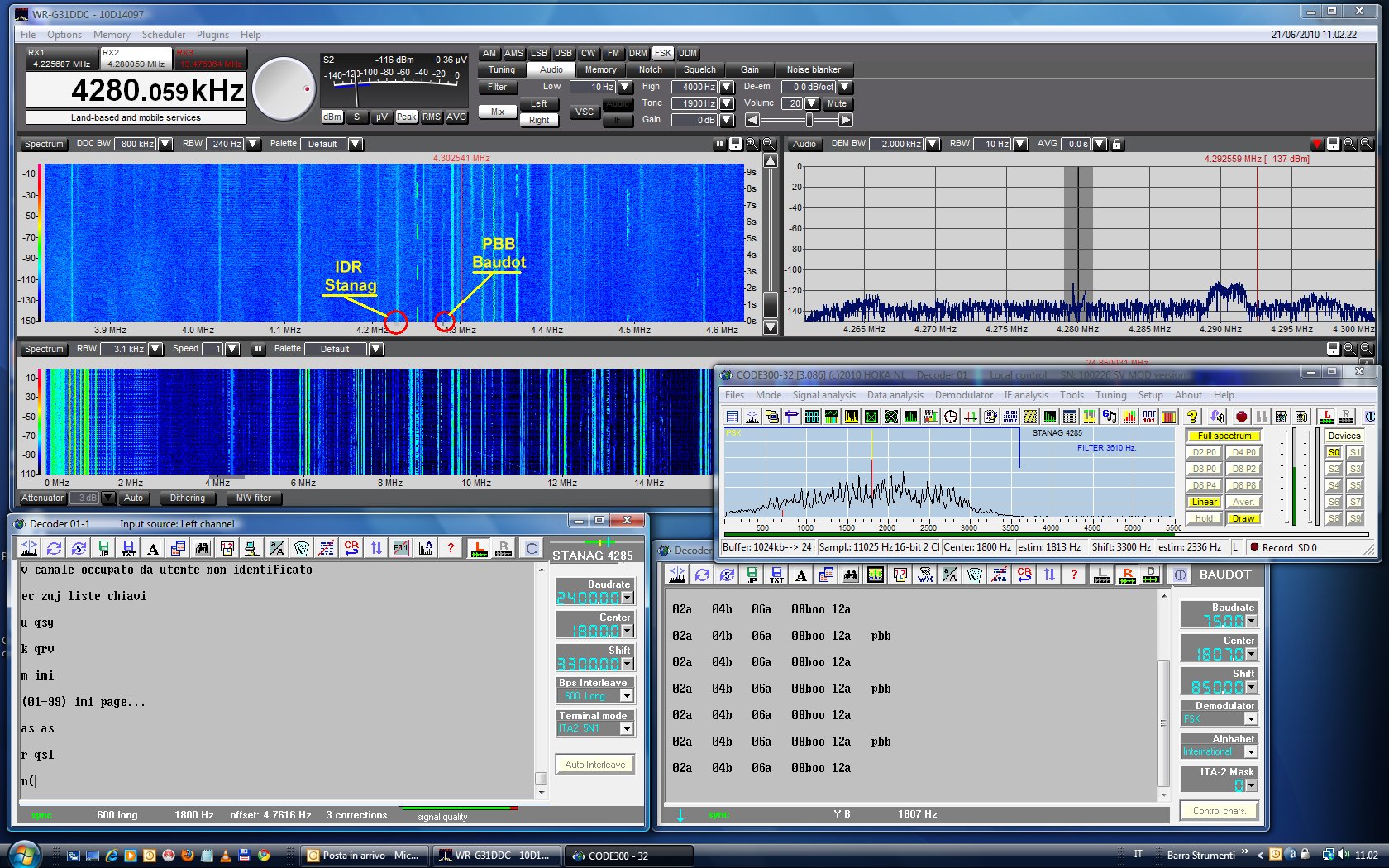Image resolution: width=1389 pixels, height=868 pixels.
Task: Click the CR carriage return icon in Decoder 01-1
Action: (351, 547)
